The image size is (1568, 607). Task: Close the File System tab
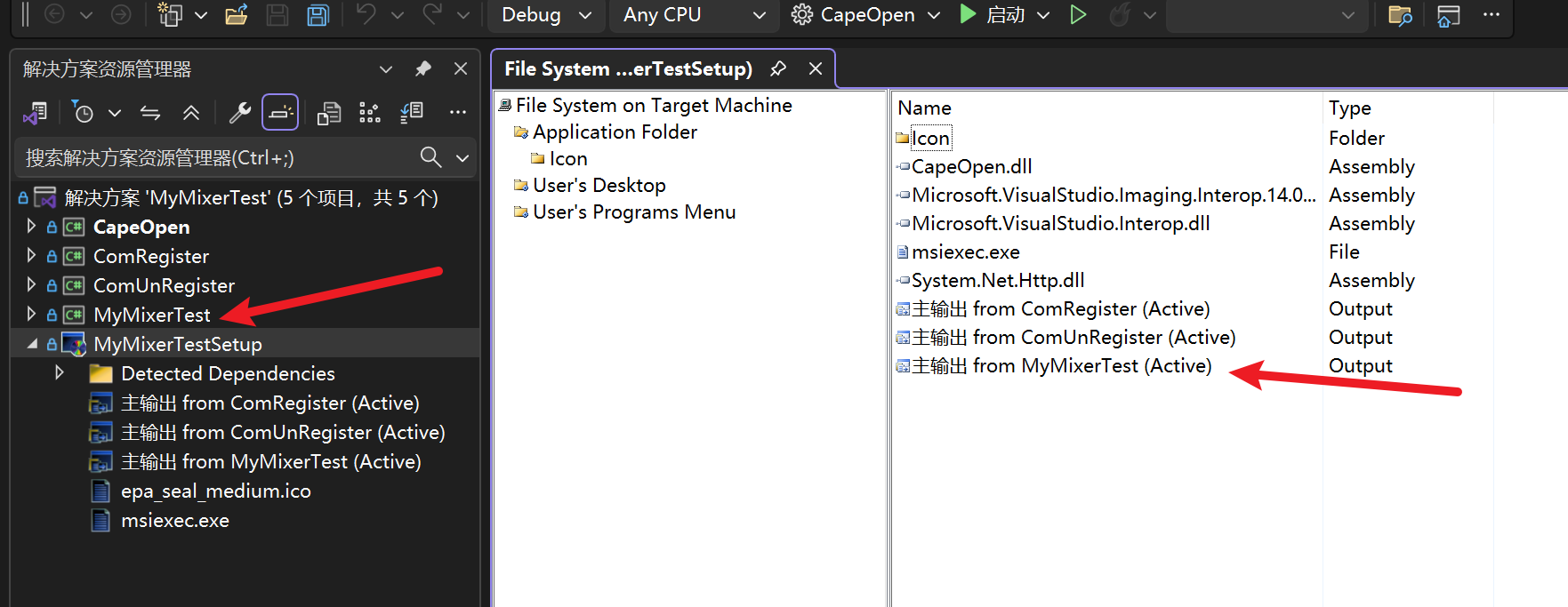[x=816, y=68]
